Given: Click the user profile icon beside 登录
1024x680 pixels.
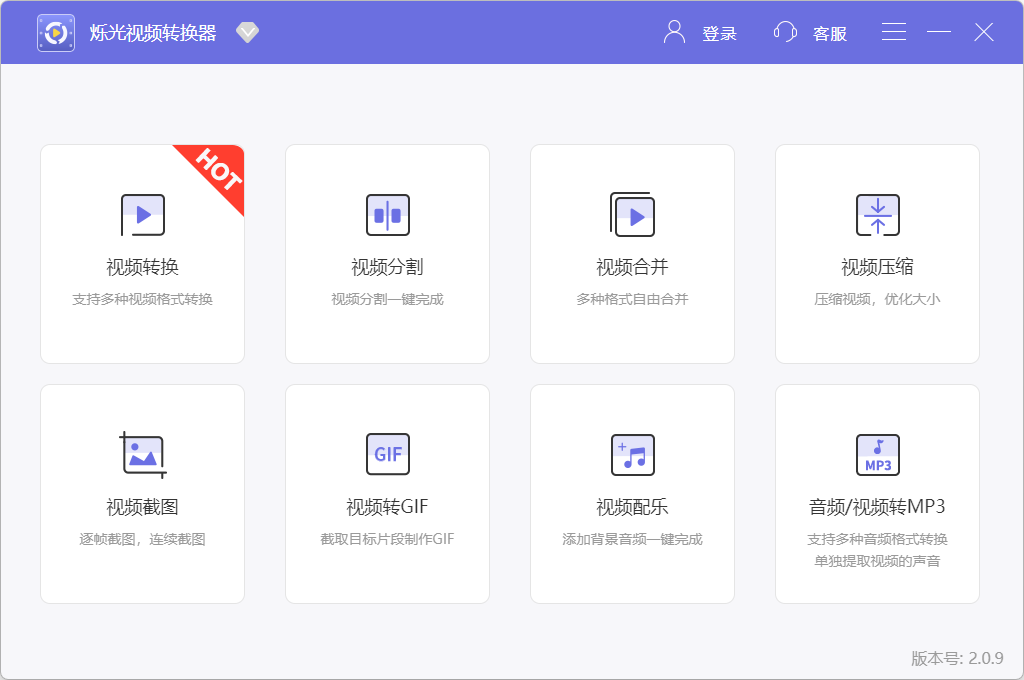Looking at the screenshot, I should point(673,32).
